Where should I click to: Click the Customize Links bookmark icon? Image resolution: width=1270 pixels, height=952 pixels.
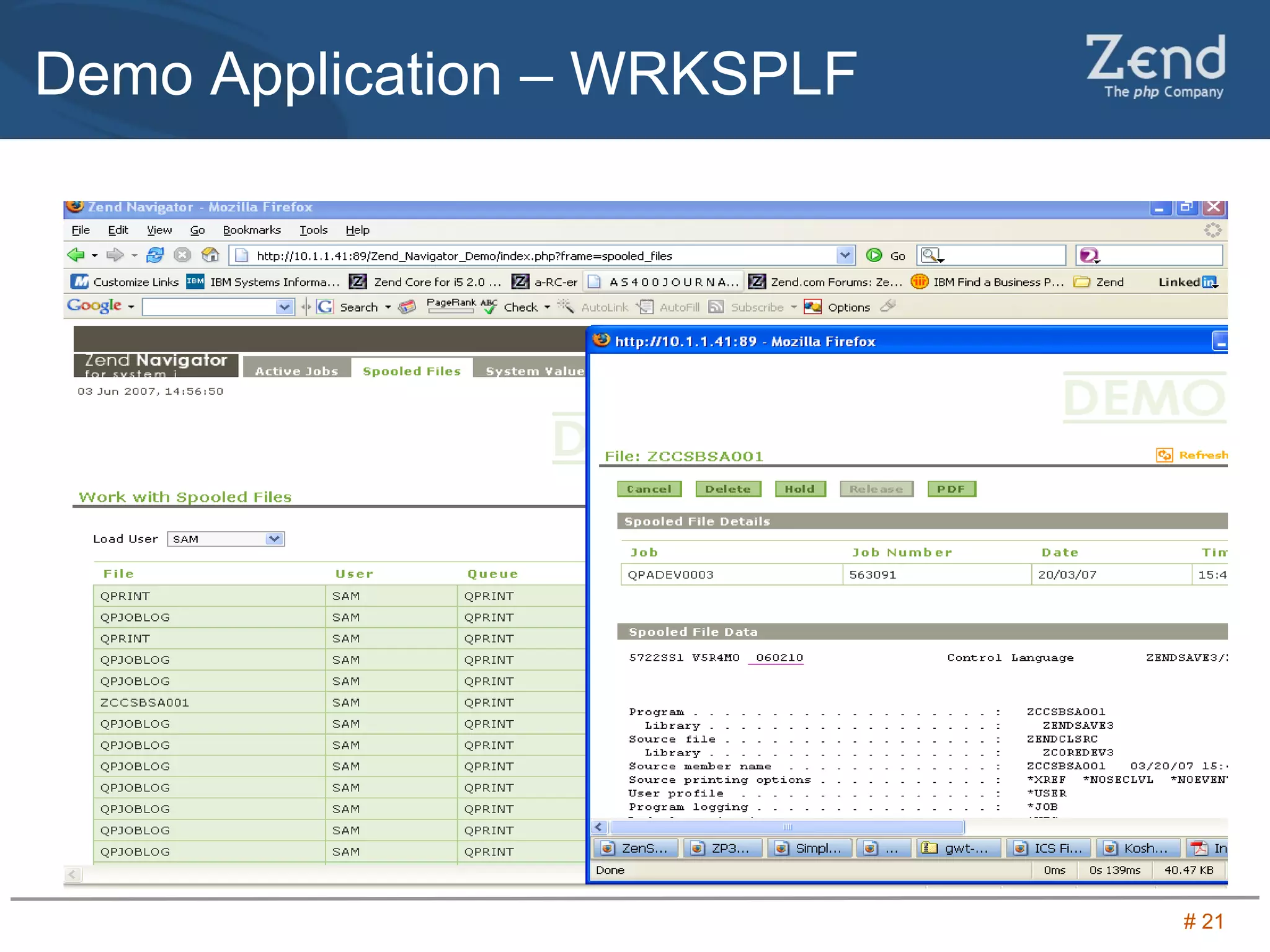tap(80, 282)
